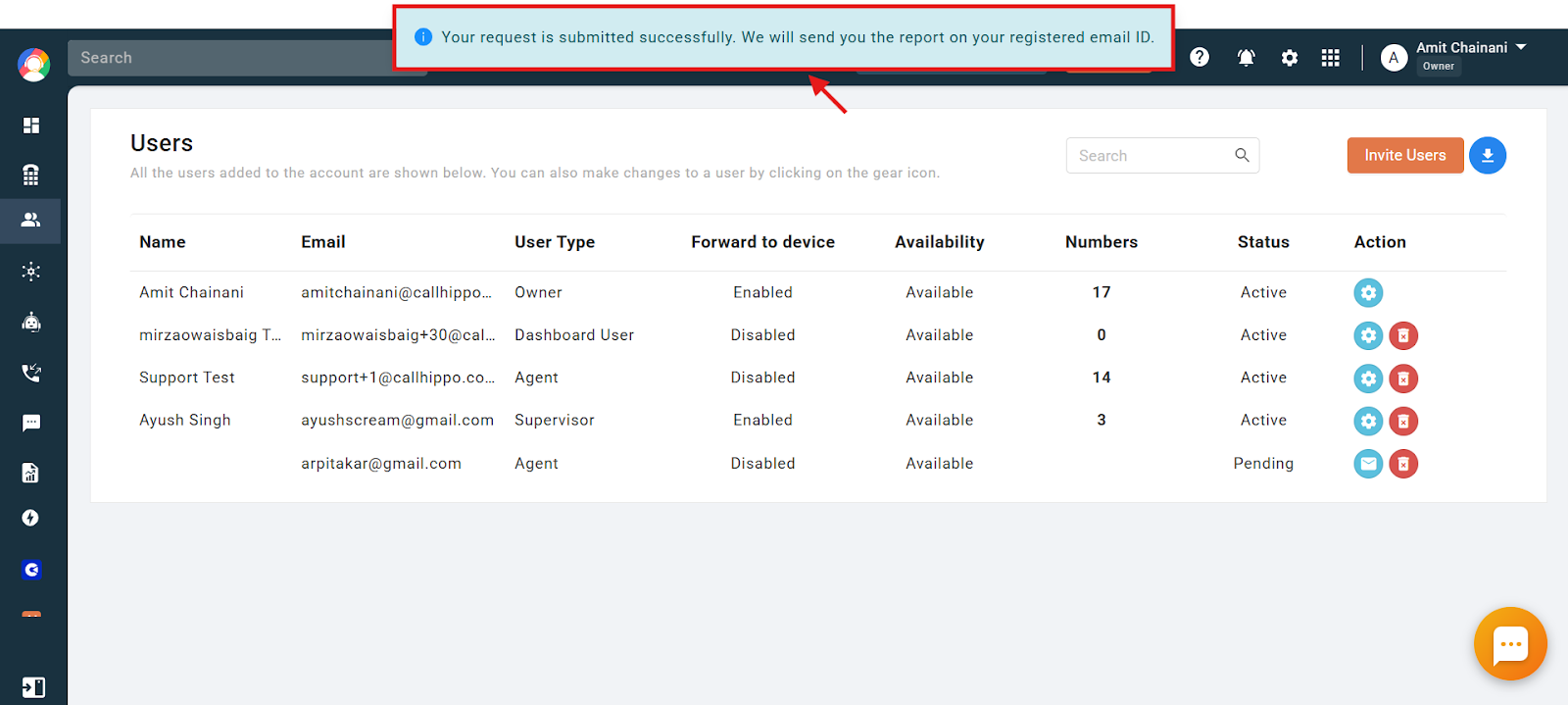This screenshot has width=1568, height=705.
Task: Click the sidebar logout/expand icon at bottom
Action: (32, 687)
